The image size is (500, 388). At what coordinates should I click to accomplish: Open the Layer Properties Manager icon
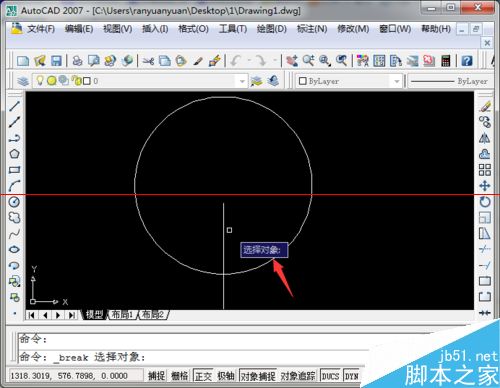tap(23, 81)
